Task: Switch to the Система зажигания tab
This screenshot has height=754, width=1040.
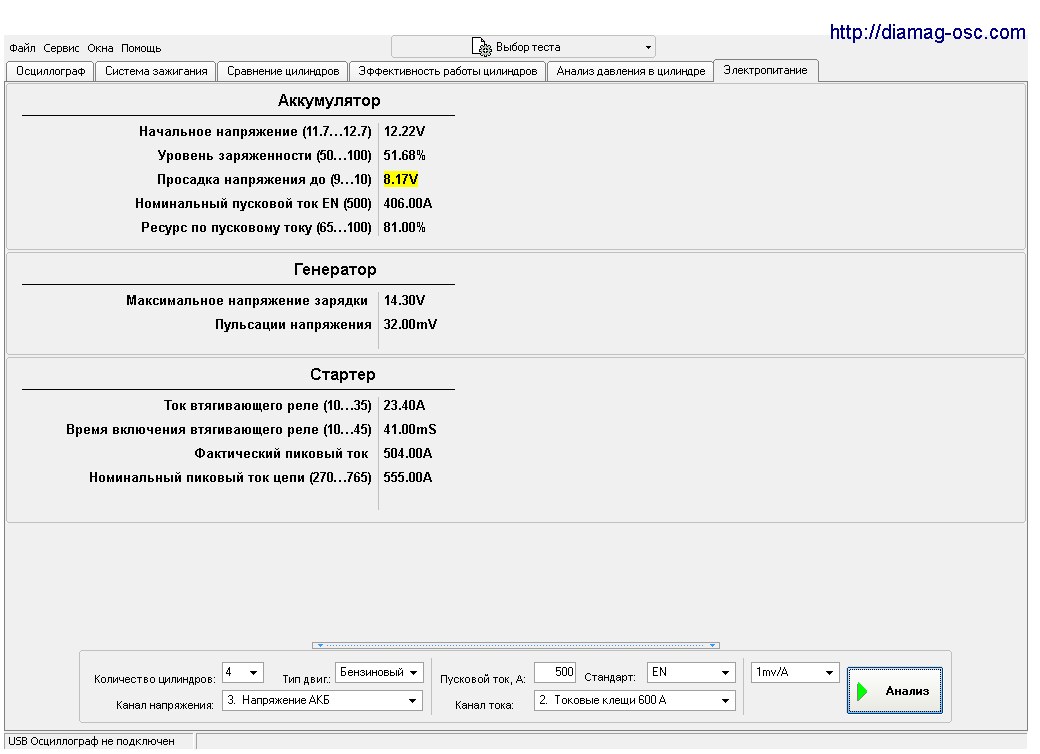Action: coord(156,71)
